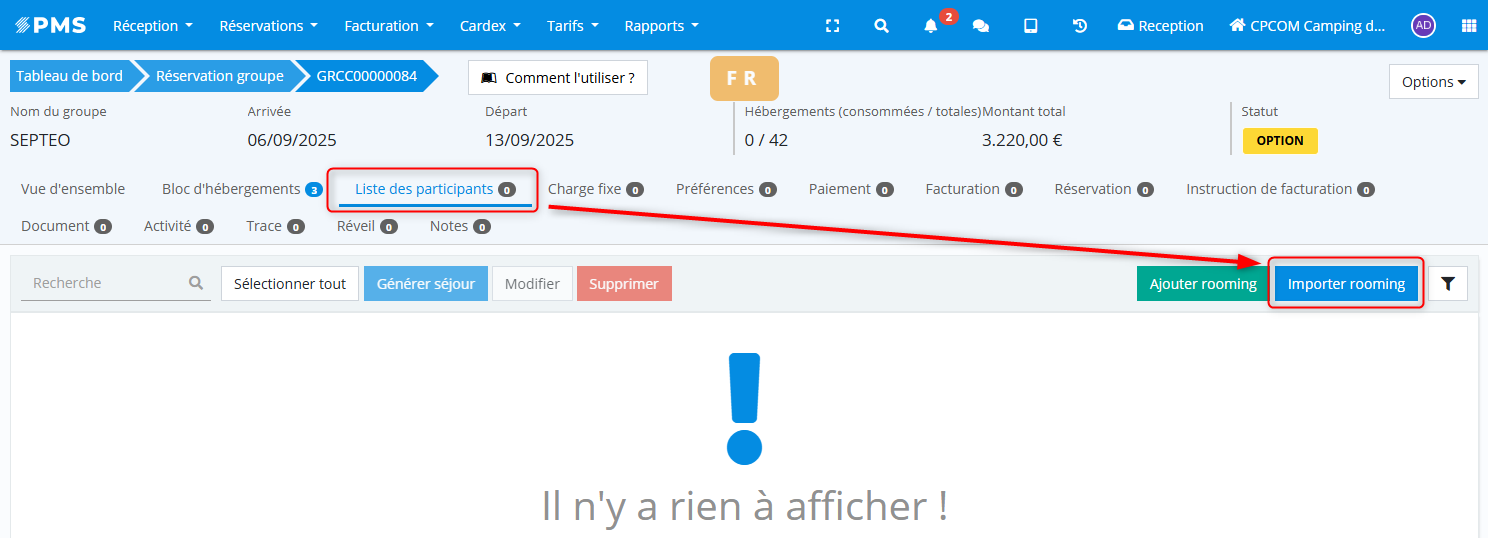This screenshot has width=1488, height=538.
Task: Switch to the Bloc d'hébergements tab
Action: pyautogui.click(x=240, y=189)
